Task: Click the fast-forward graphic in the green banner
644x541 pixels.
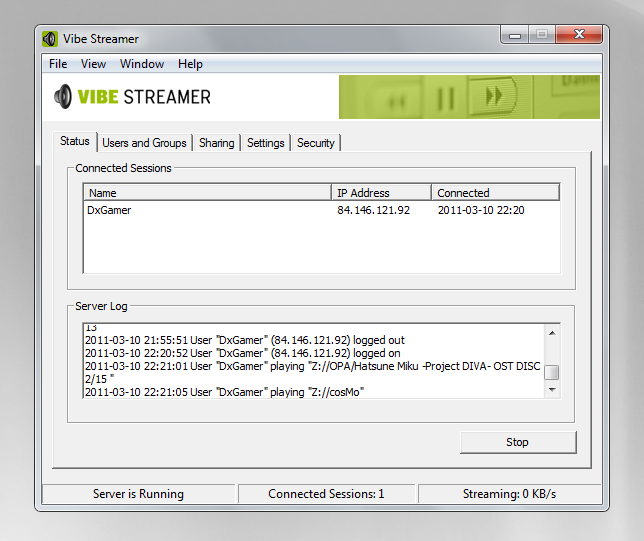Action: coord(493,97)
